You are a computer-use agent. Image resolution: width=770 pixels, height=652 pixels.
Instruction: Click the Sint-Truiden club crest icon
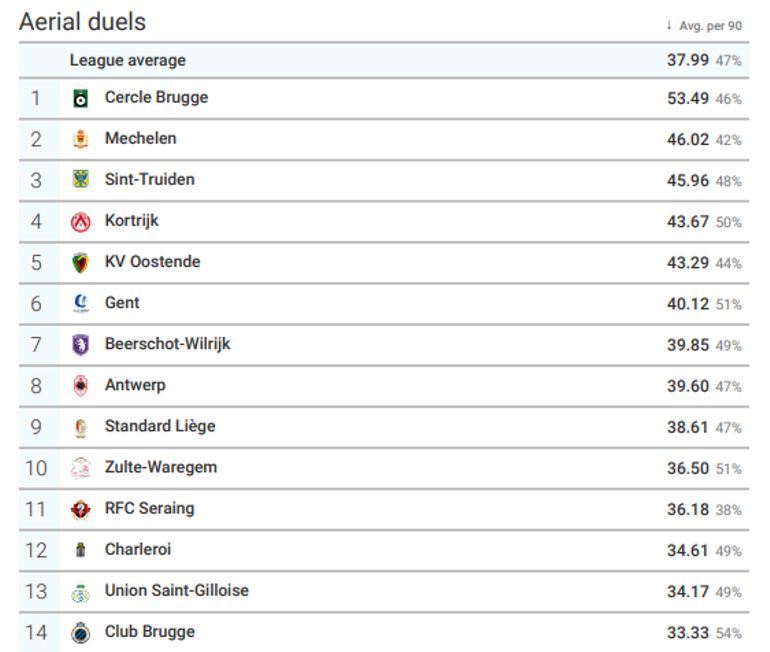[x=81, y=181]
